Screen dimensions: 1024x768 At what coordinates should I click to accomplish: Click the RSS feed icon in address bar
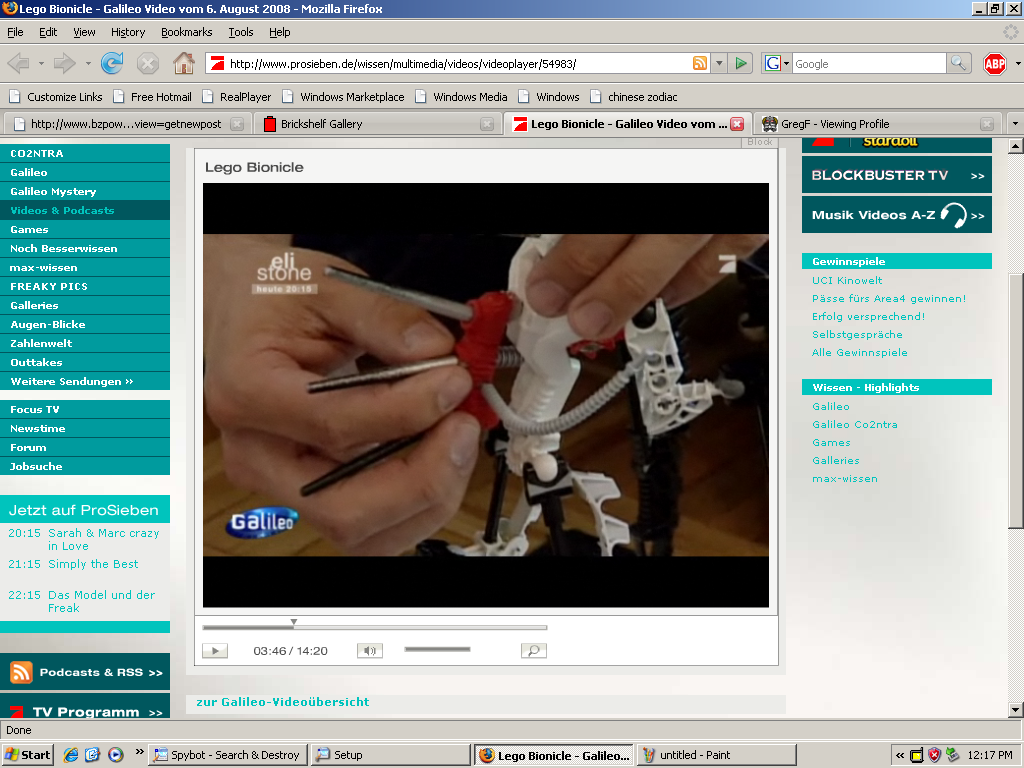[x=699, y=63]
